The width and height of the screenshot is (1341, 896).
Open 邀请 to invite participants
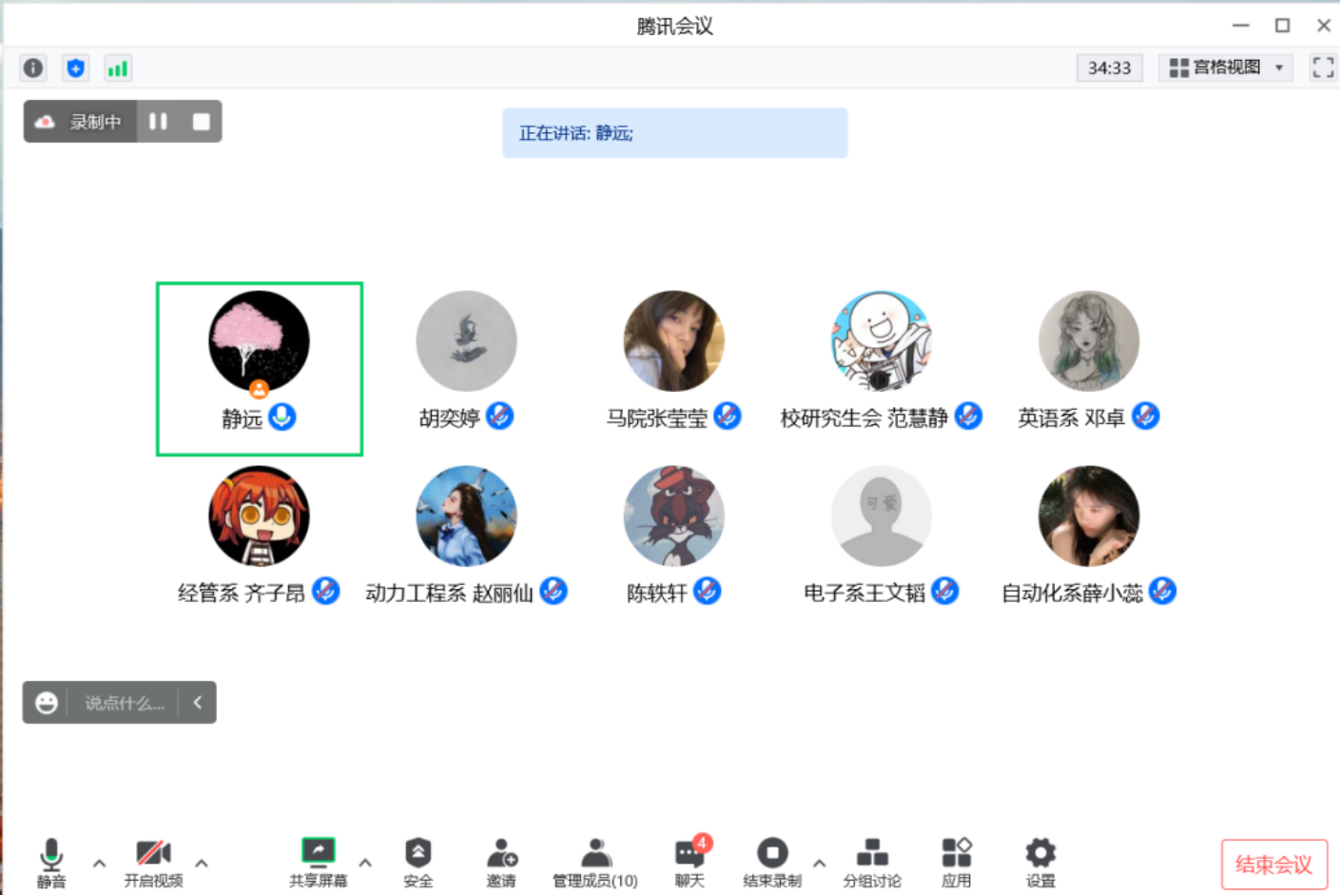click(x=501, y=863)
